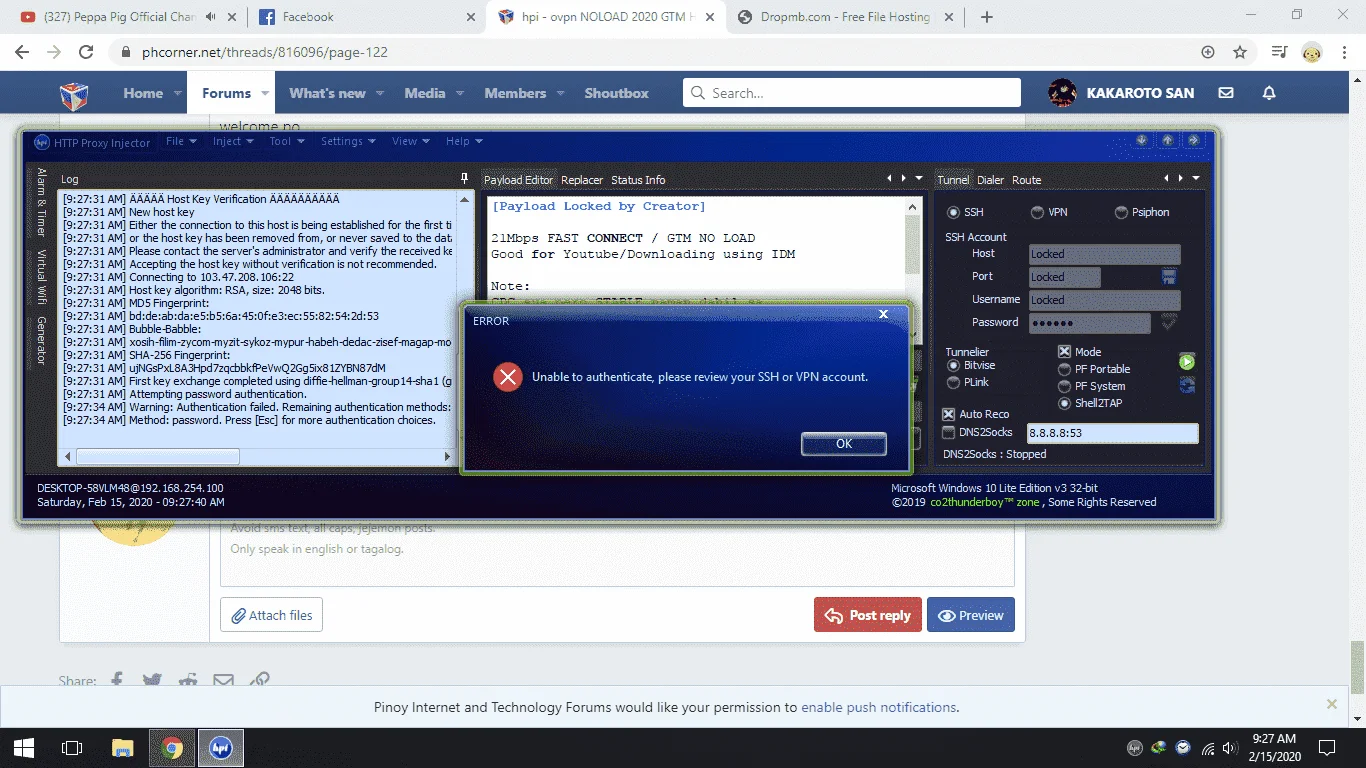Click the Attach files button
This screenshot has height=768, width=1366.
[271, 615]
